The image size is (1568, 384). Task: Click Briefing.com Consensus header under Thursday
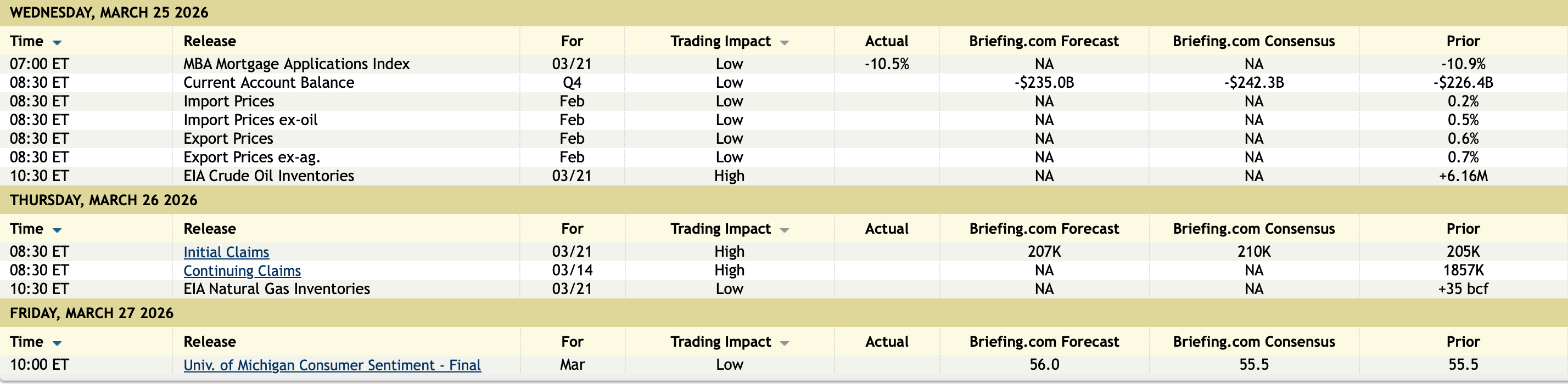[1253, 229]
